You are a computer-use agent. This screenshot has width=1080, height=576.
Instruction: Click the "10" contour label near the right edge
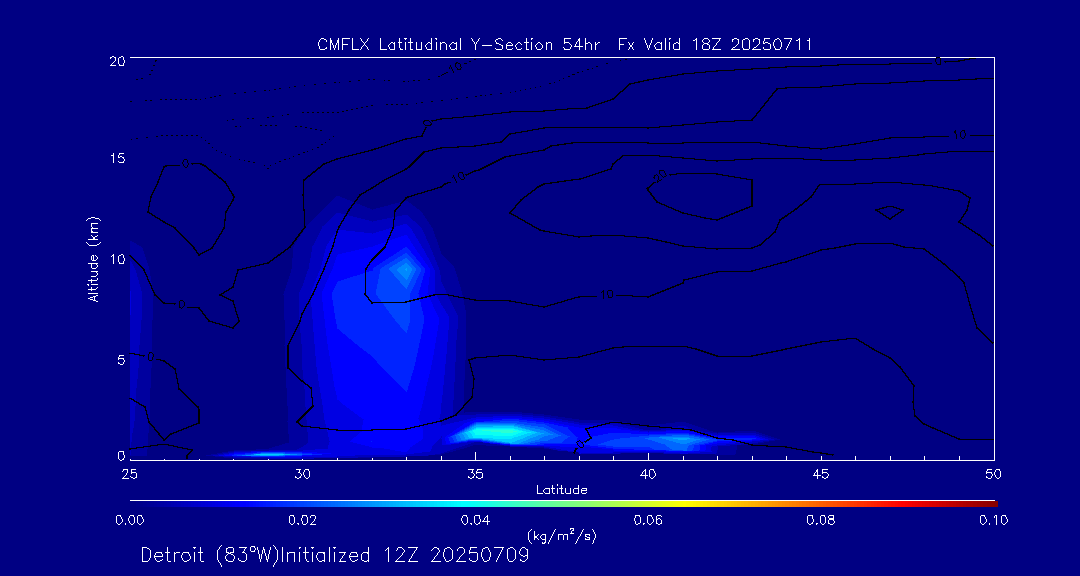pos(959,136)
